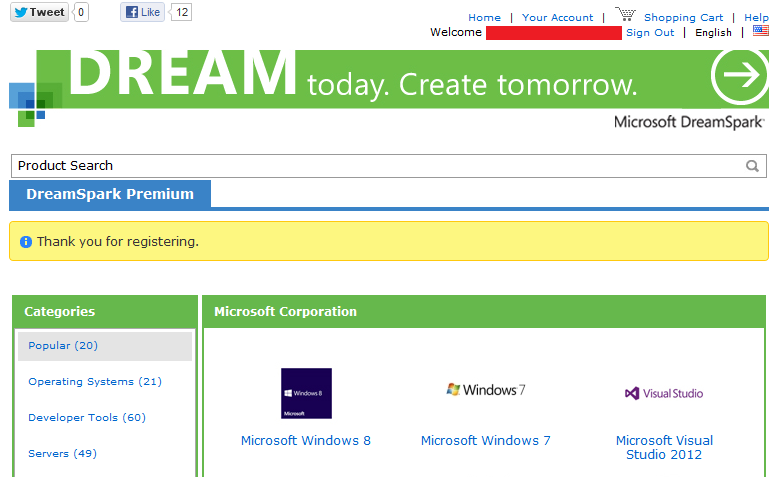The height and width of the screenshot is (477, 782).
Task: Select Operating Systems (21) category
Action: (95, 382)
